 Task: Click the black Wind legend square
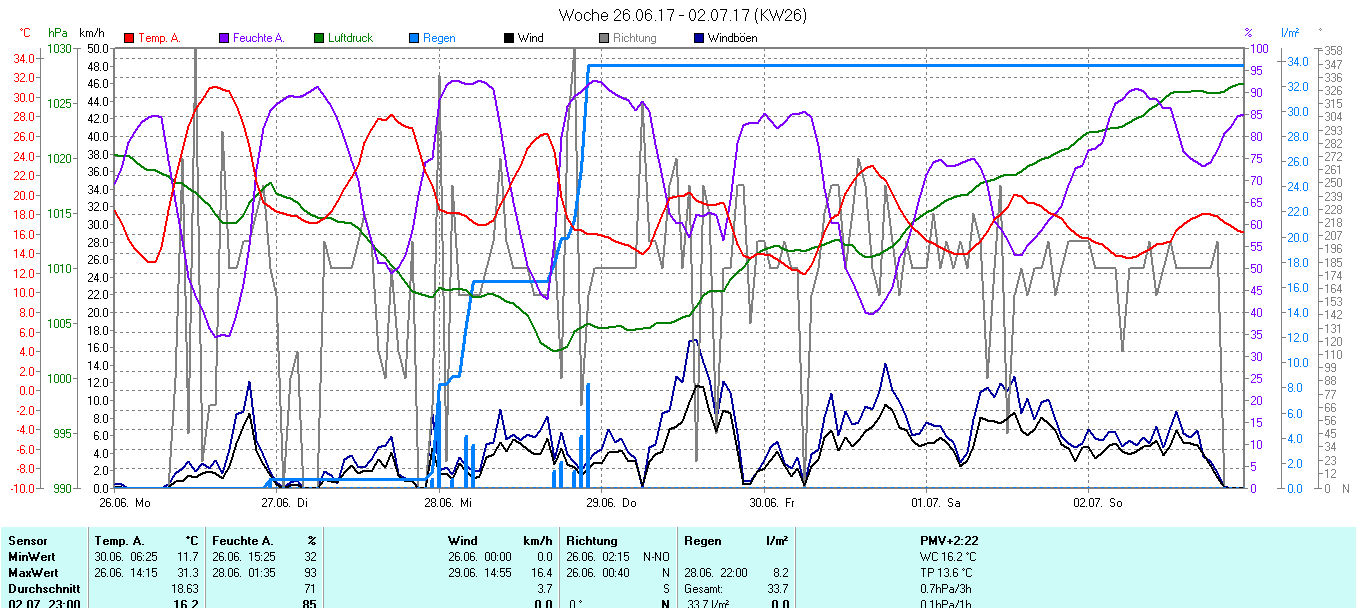coord(509,38)
